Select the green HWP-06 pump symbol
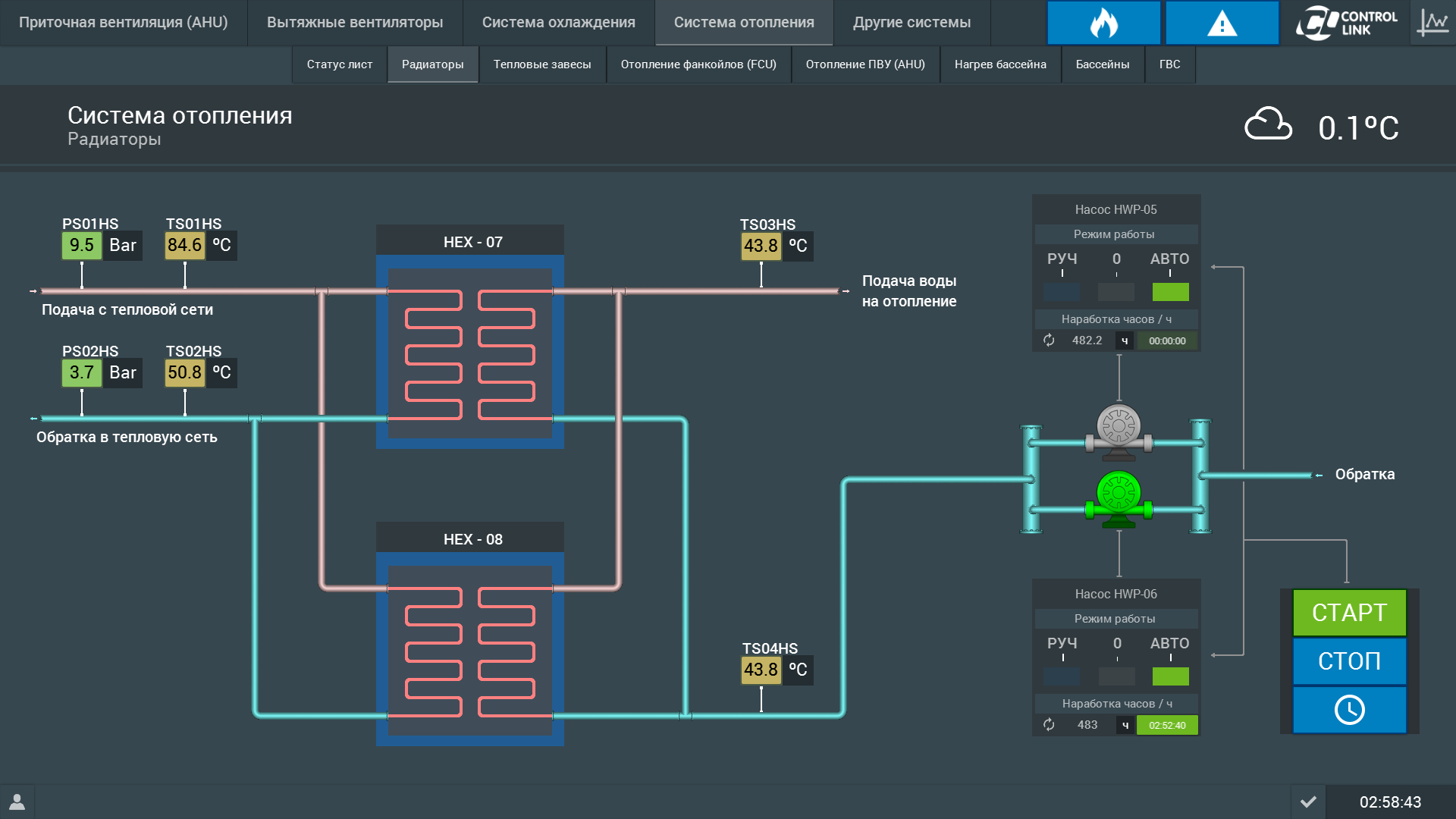 point(1119,499)
